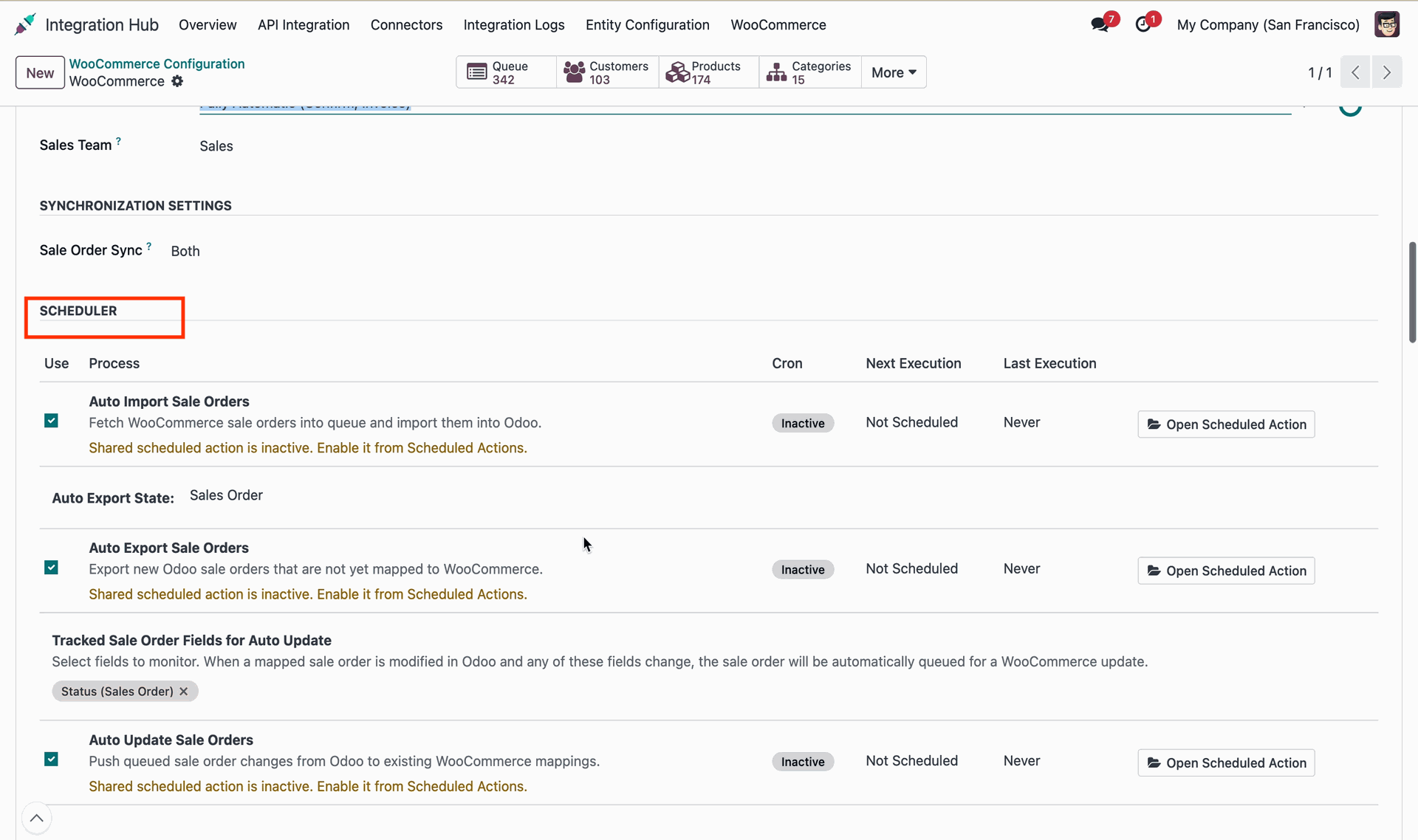Click the Auto Update Sale Orders title
The width and height of the screenshot is (1418, 840).
click(171, 740)
